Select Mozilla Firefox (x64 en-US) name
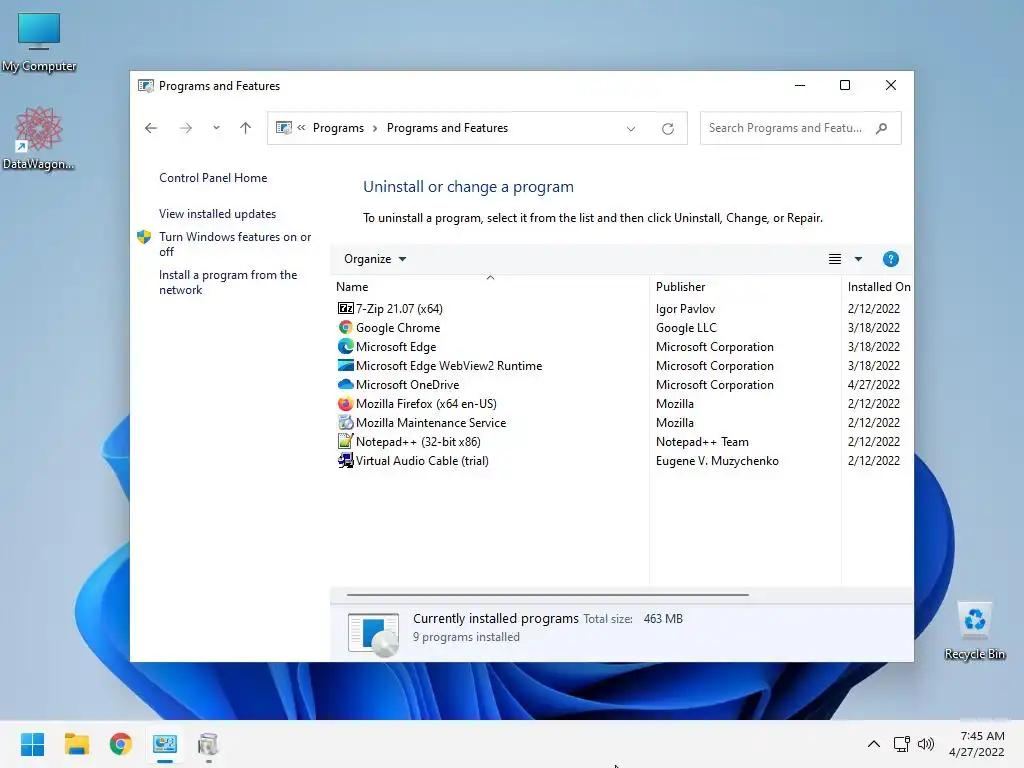This screenshot has height=768, width=1024. (426, 404)
